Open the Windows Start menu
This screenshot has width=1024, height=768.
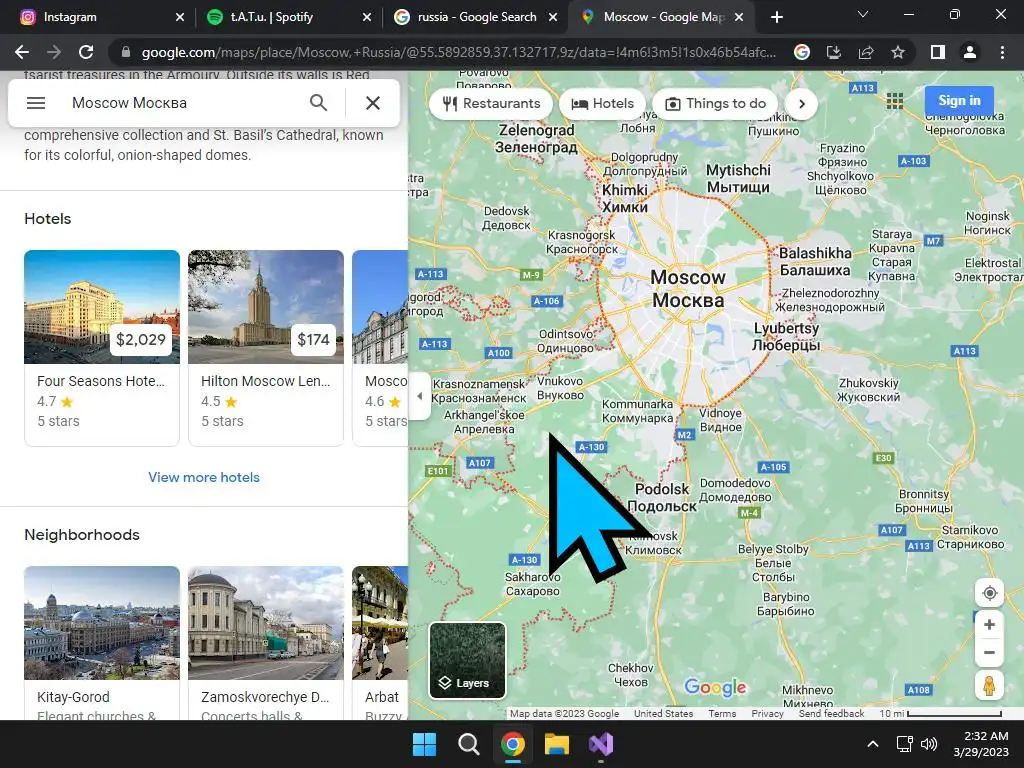[424, 744]
